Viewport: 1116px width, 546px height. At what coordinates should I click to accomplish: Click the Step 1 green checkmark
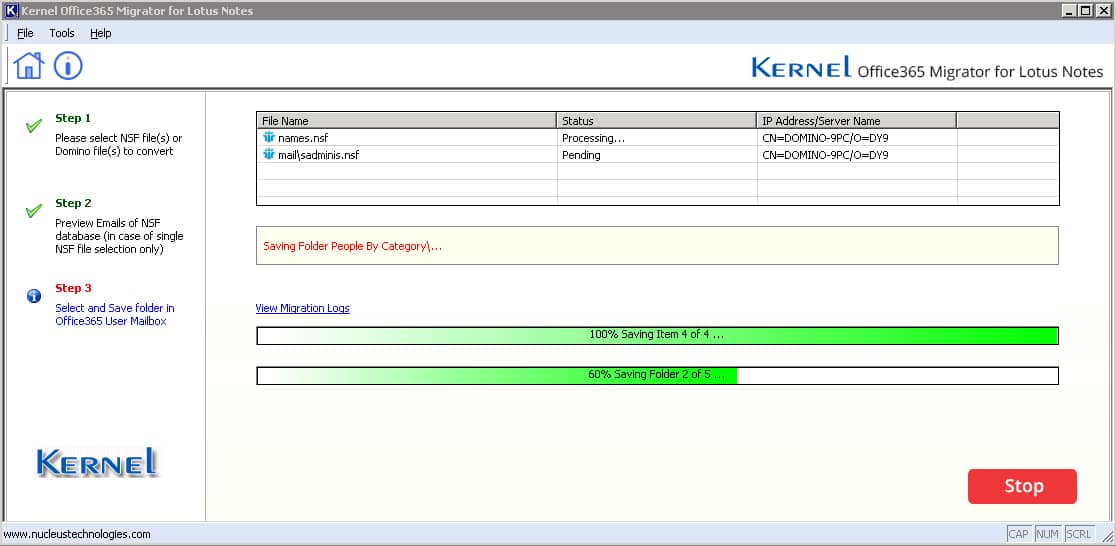pos(33,127)
